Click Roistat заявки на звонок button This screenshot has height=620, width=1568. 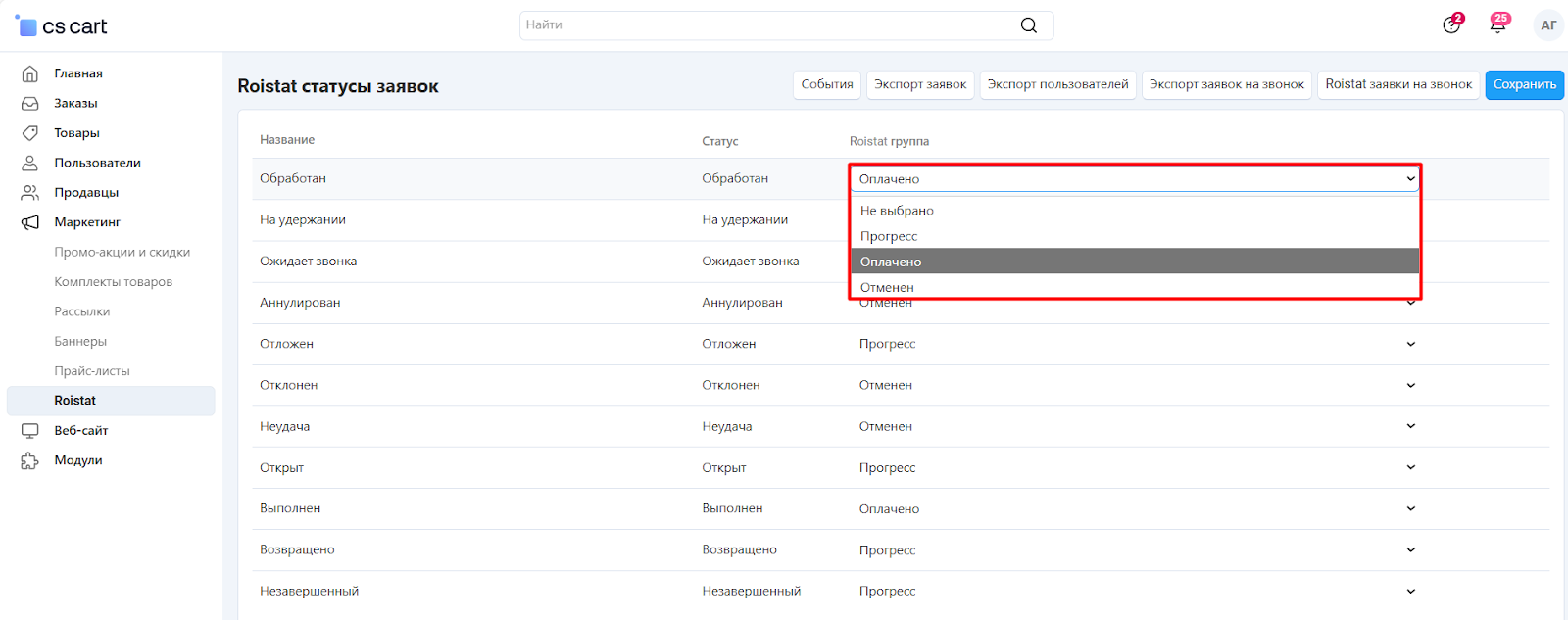tap(1398, 84)
